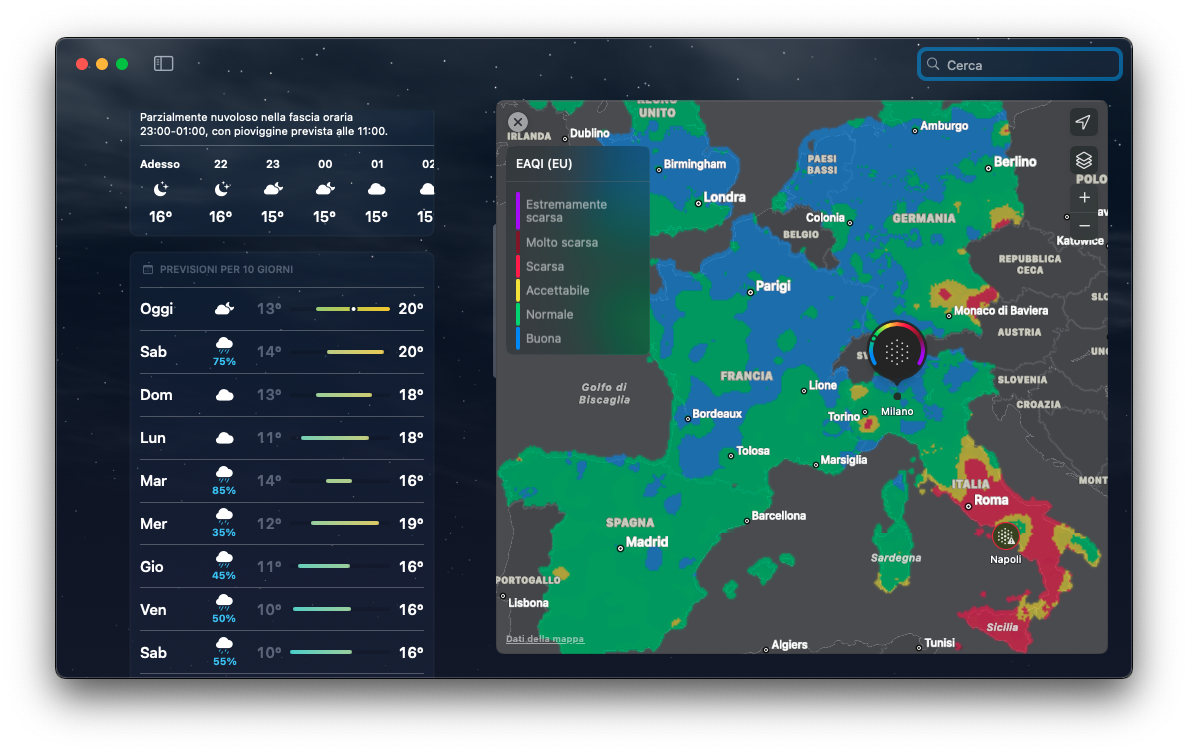Click the Buona legend entry
This screenshot has height=752, width=1188.
click(543, 339)
